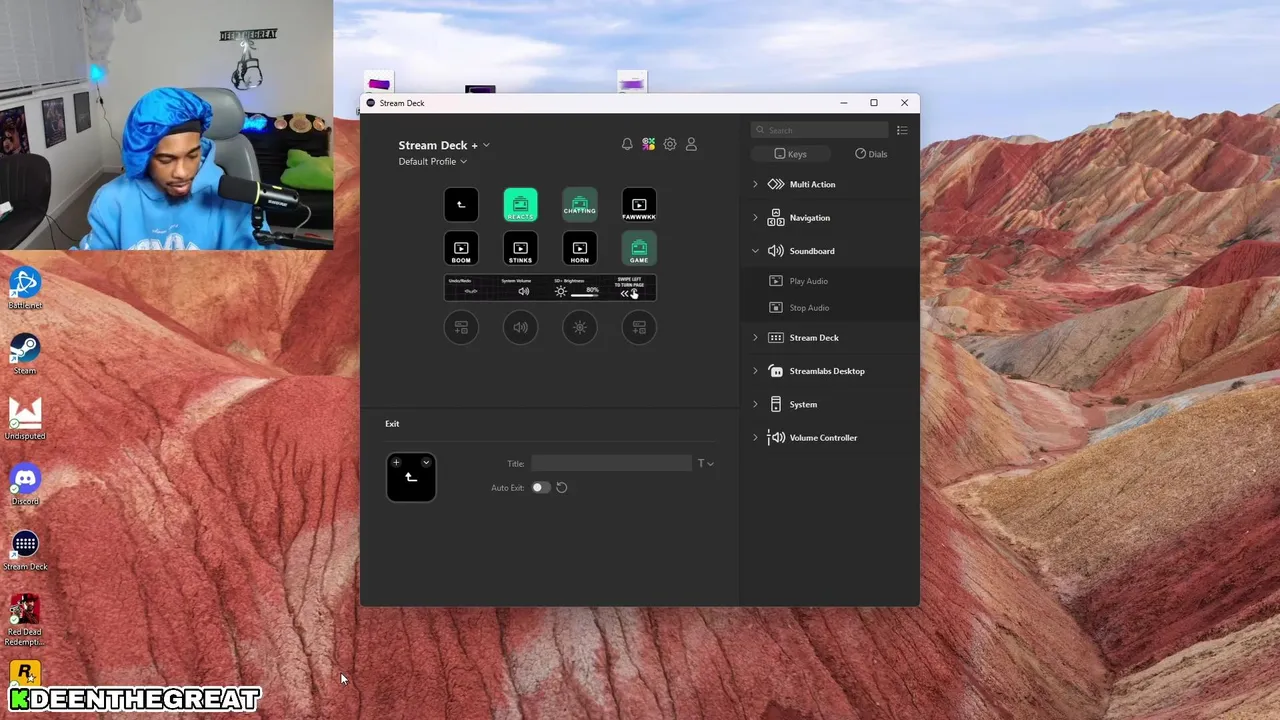Select the first dial with stack icon
This screenshot has width=1280, height=720.
click(x=461, y=327)
